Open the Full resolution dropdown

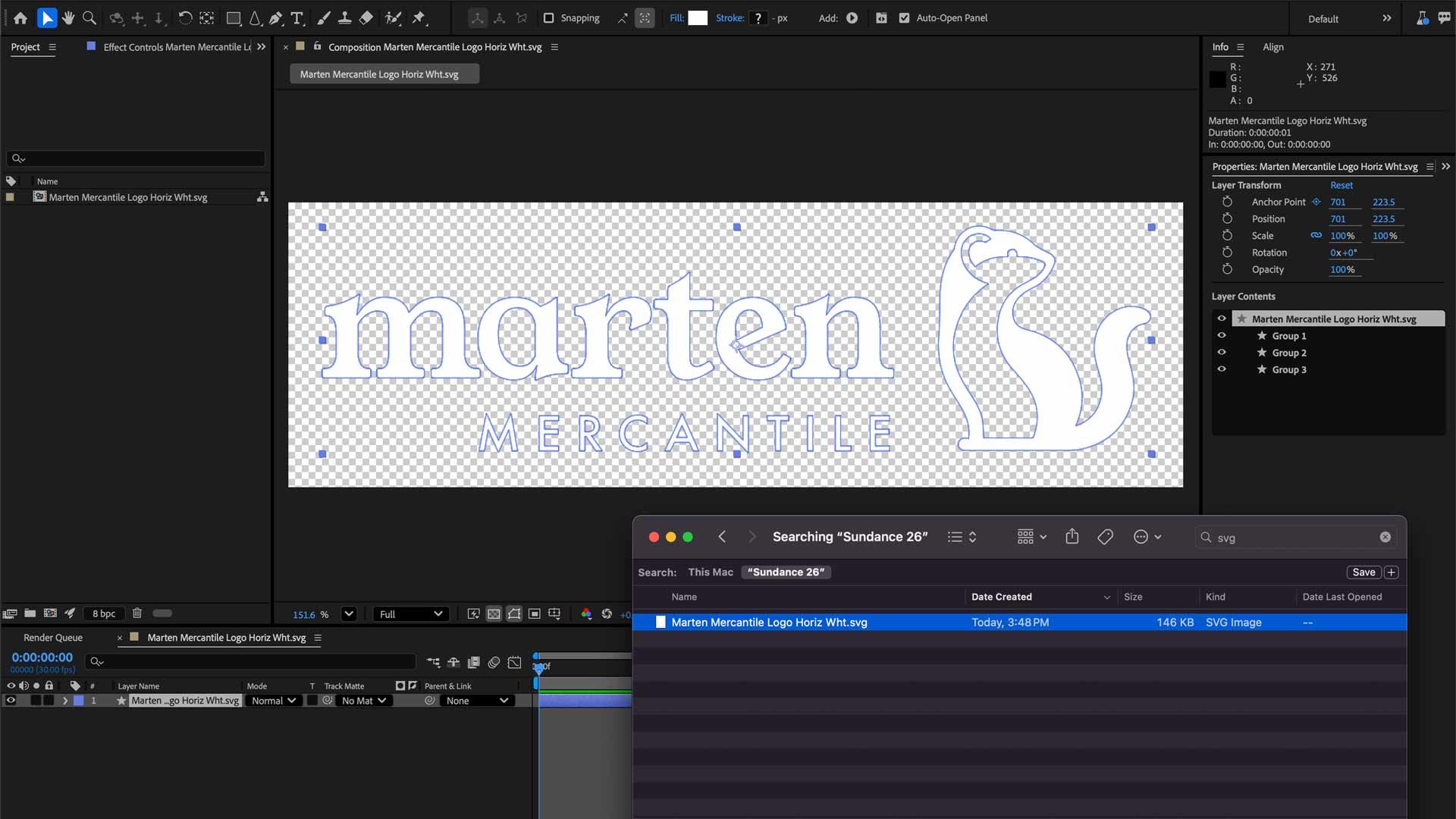tap(411, 614)
